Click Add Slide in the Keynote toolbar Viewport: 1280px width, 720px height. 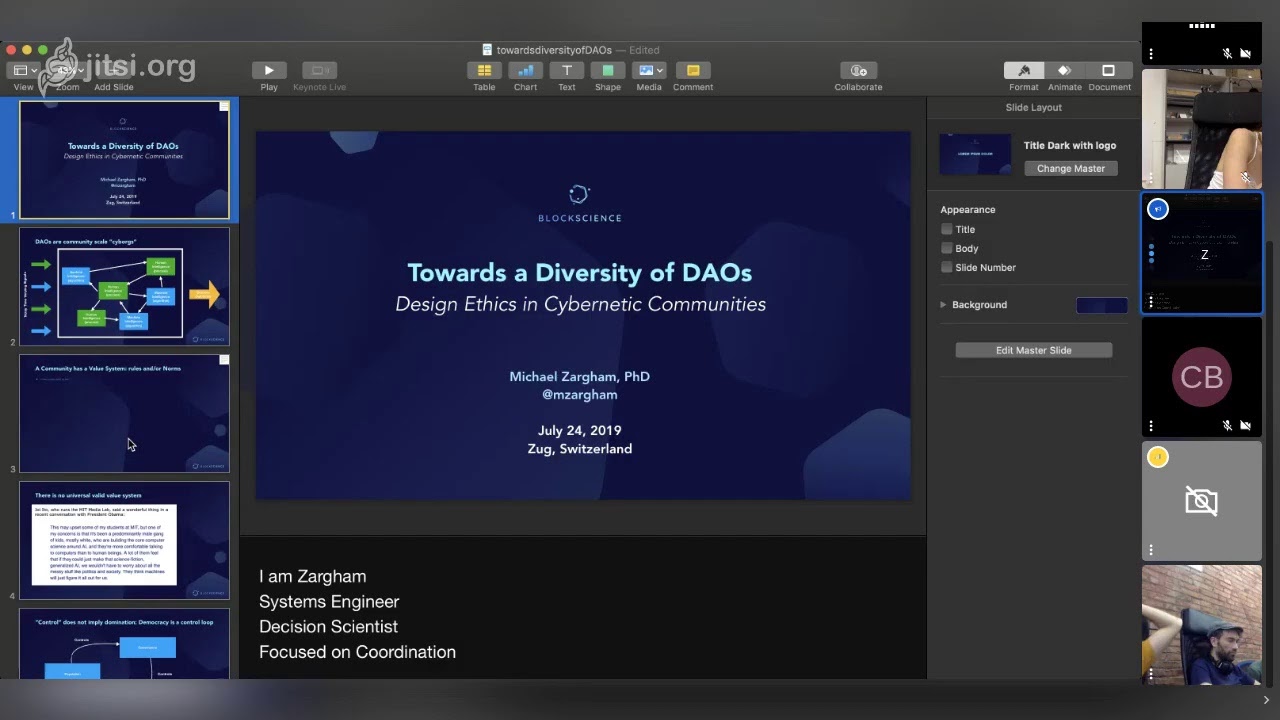114,70
